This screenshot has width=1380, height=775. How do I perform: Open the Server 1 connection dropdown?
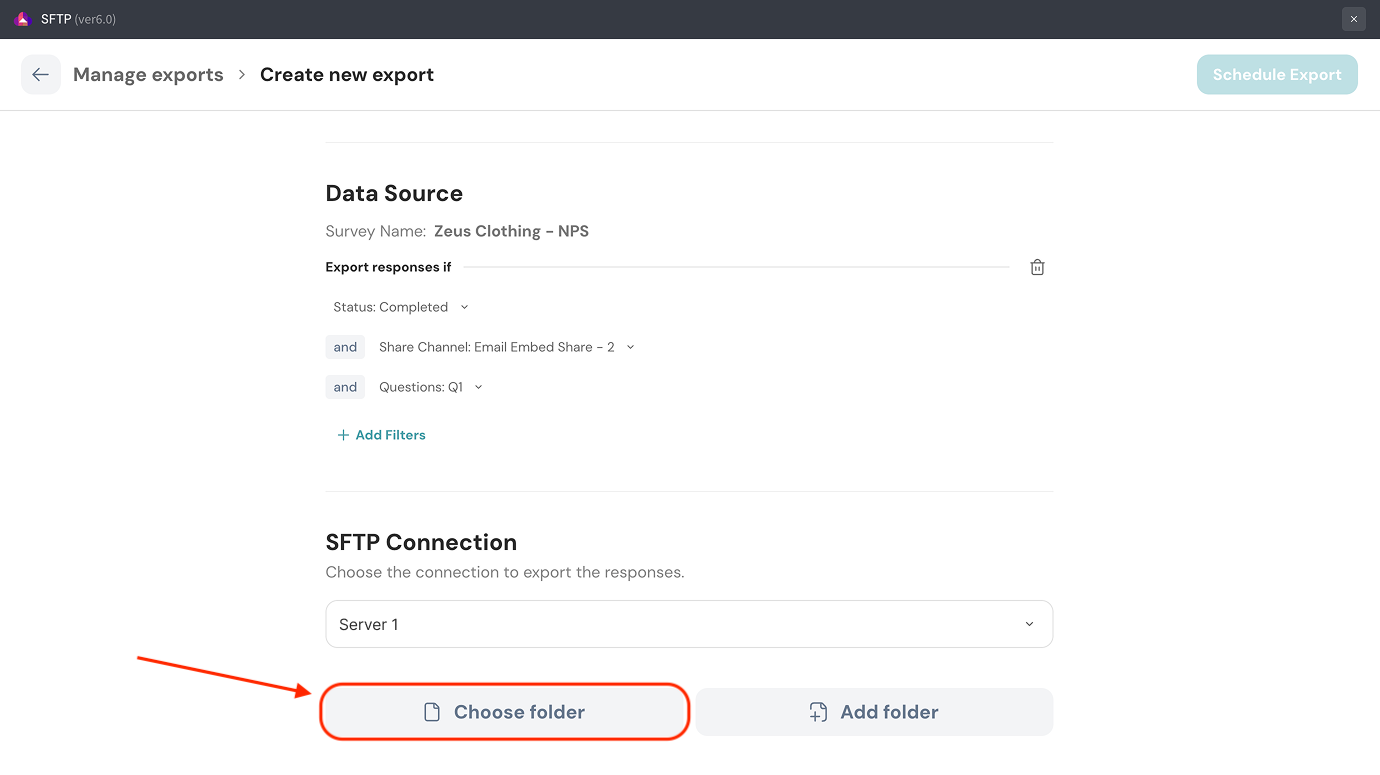(689, 624)
